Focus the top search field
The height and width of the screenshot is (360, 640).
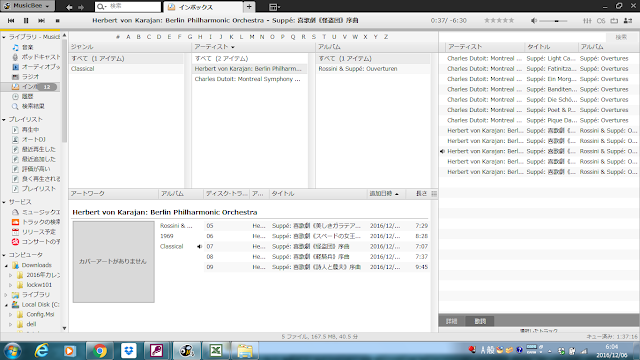128,7
